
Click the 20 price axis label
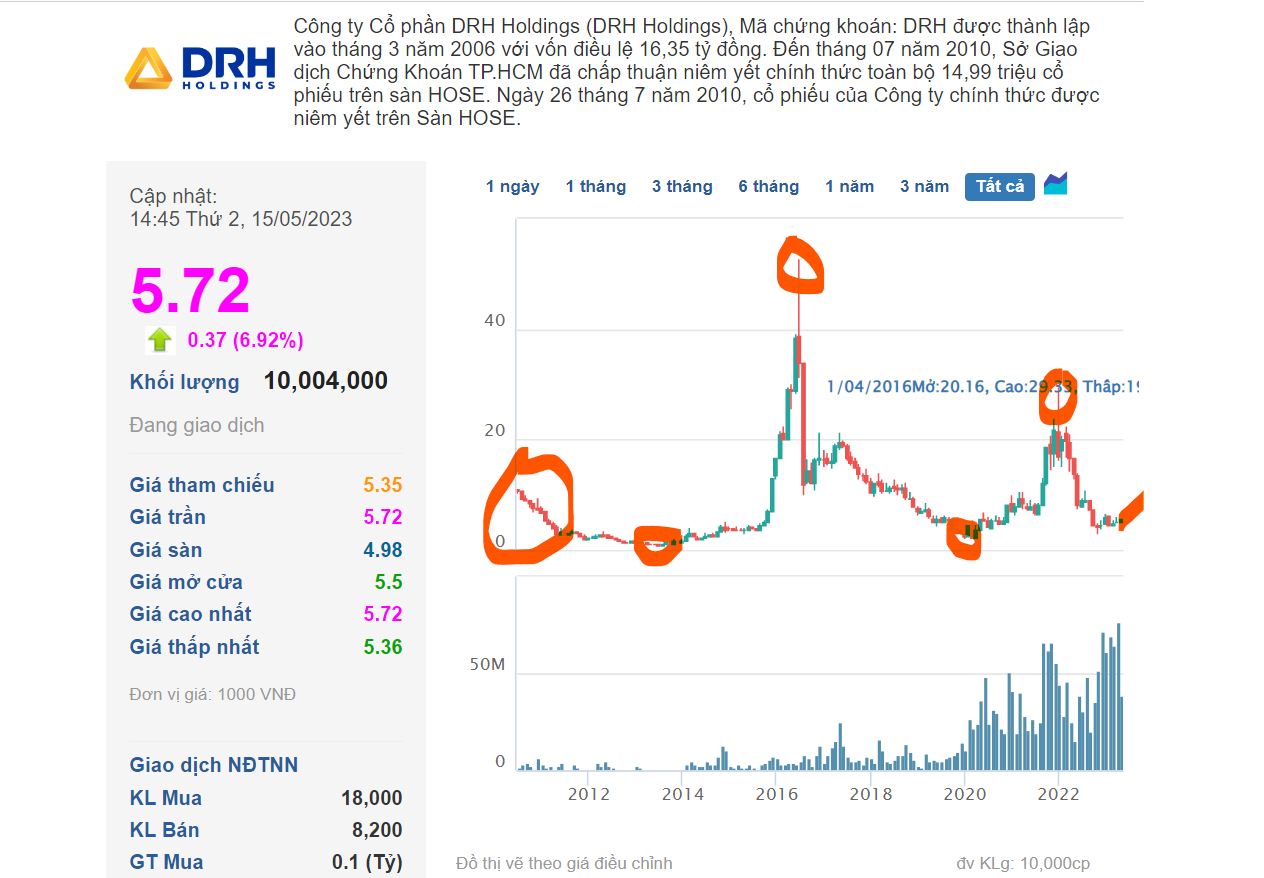pos(495,431)
